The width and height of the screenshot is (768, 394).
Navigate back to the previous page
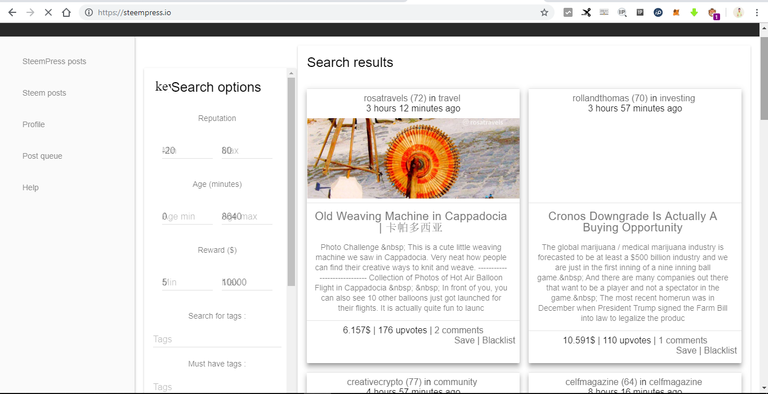[x=12, y=13]
